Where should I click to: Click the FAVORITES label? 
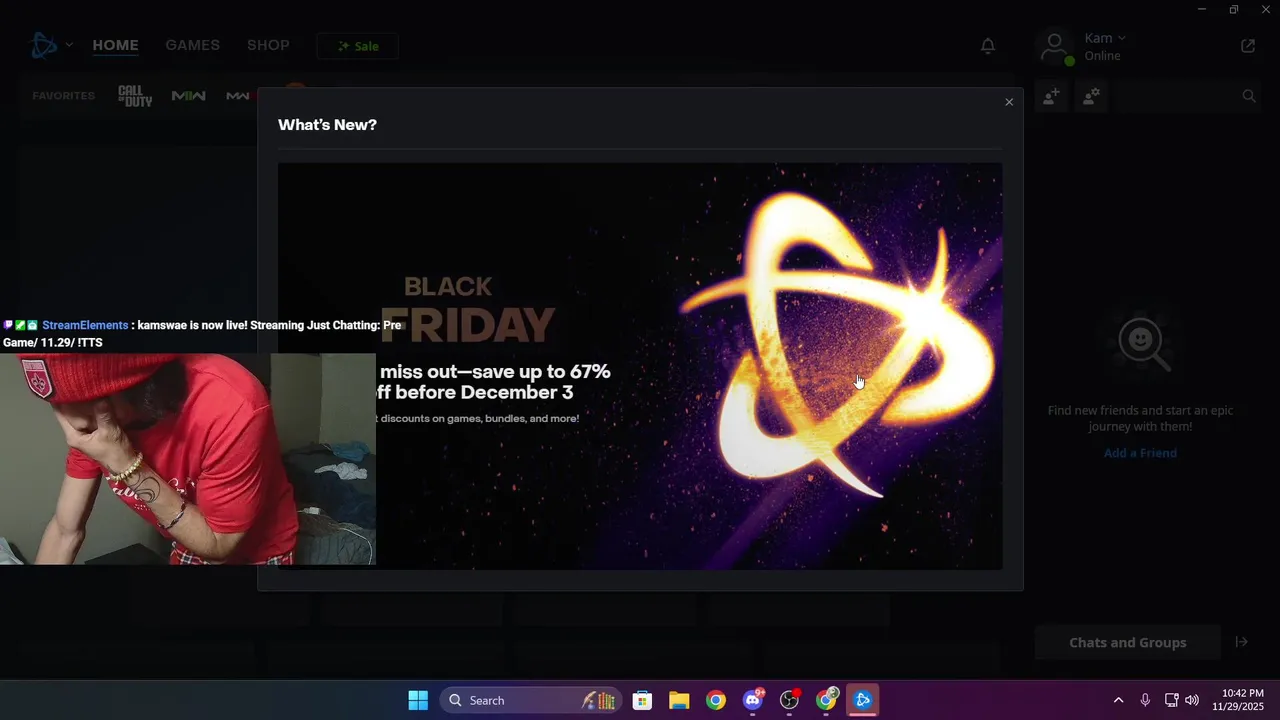pos(63,96)
